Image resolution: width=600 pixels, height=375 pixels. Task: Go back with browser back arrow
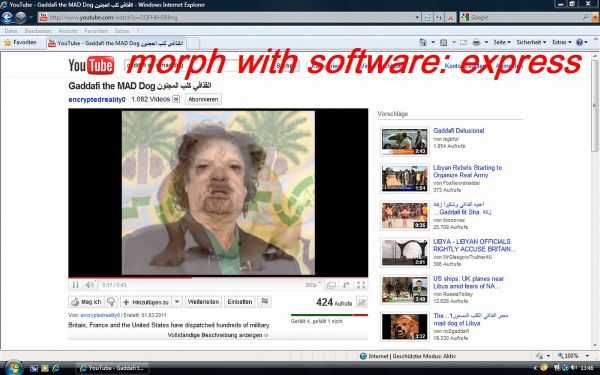tap(7, 17)
